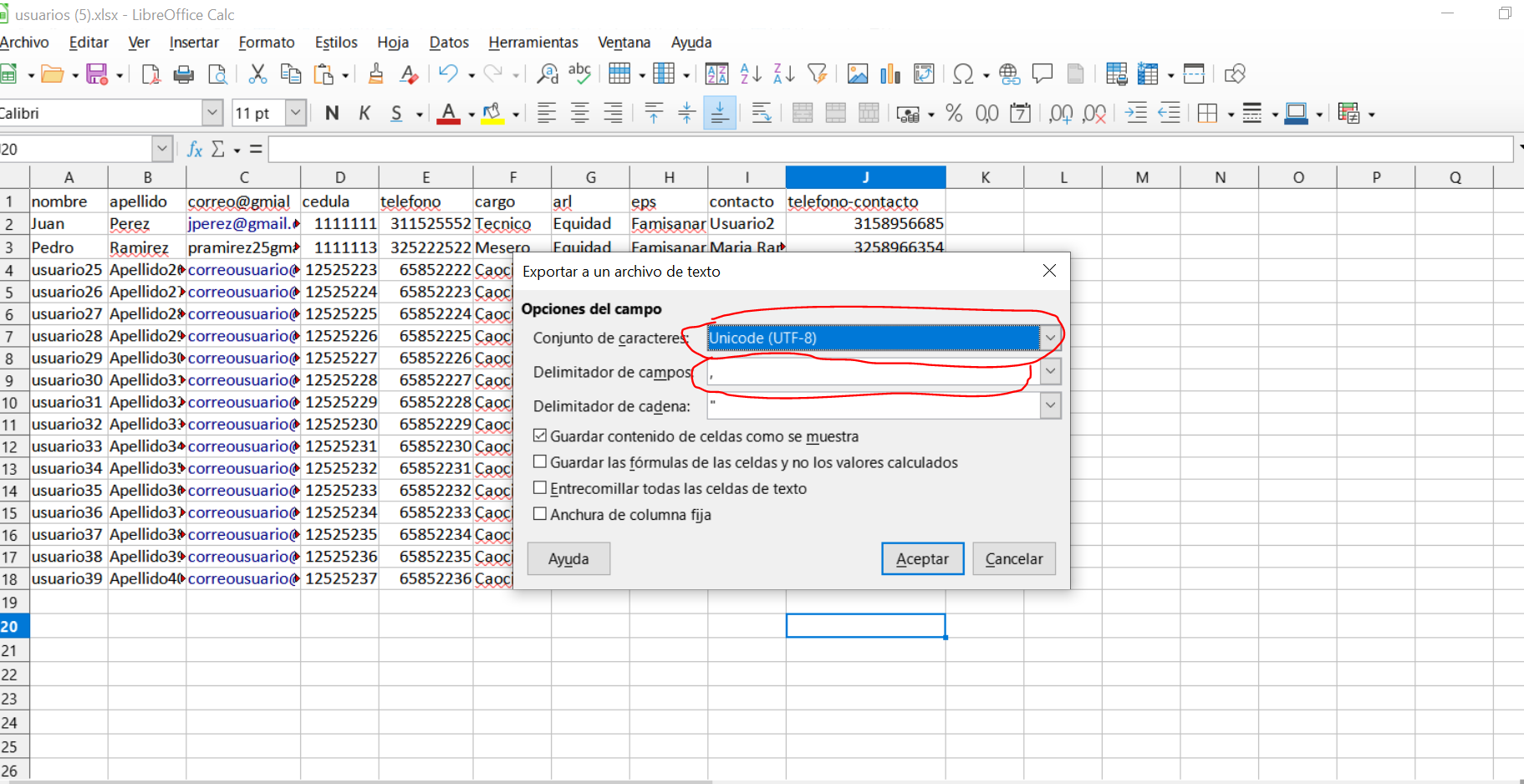This screenshot has width=1524, height=784.
Task: Click the Print icon in toolbar
Action: pyautogui.click(x=183, y=75)
